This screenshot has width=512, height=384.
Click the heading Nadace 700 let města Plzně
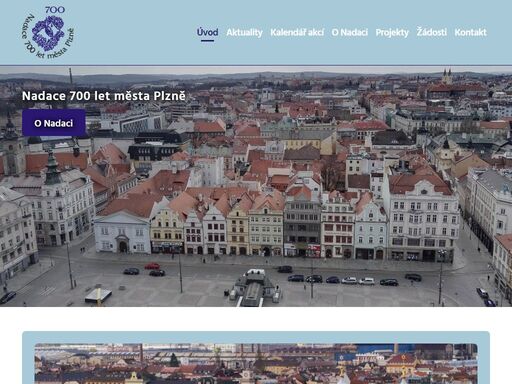(x=104, y=96)
